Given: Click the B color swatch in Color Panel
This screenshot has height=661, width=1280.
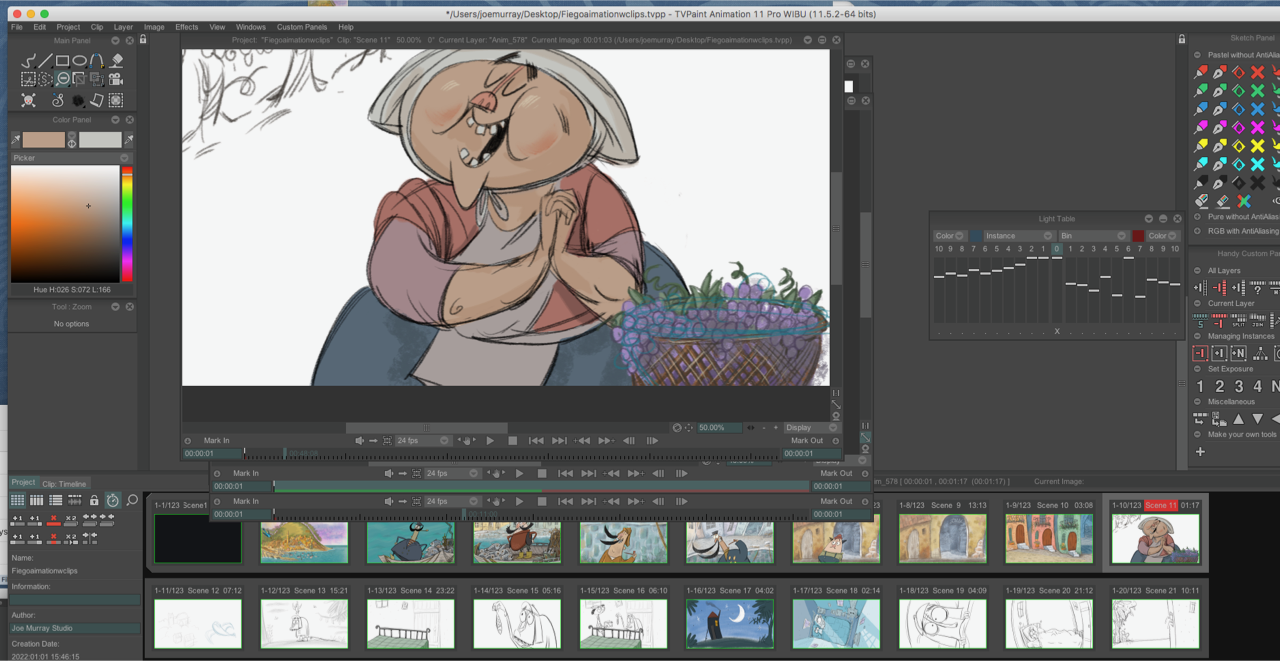Looking at the screenshot, I should 100,140.
